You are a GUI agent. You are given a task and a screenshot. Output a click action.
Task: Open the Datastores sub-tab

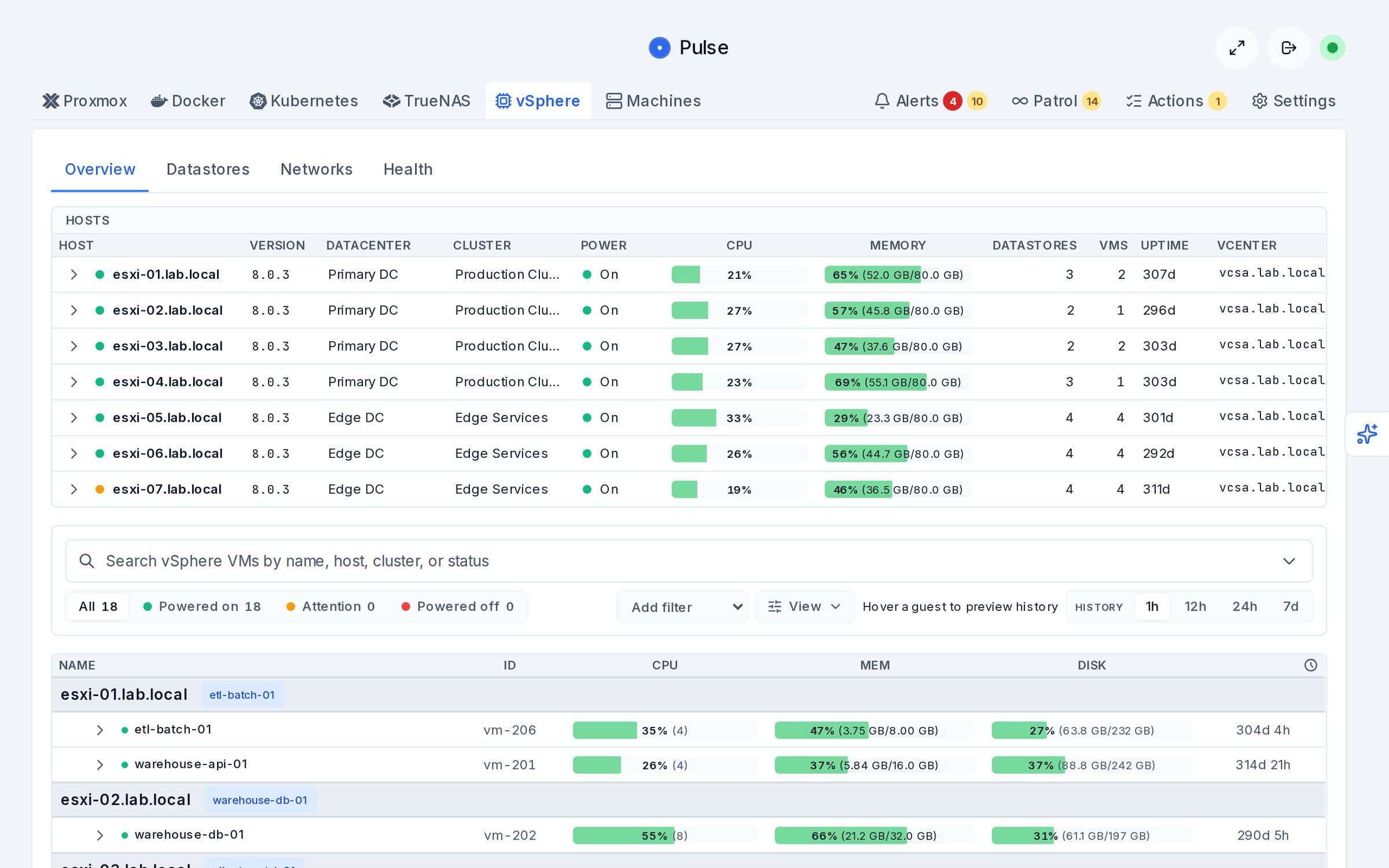pyautogui.click(x=208, y=169)
